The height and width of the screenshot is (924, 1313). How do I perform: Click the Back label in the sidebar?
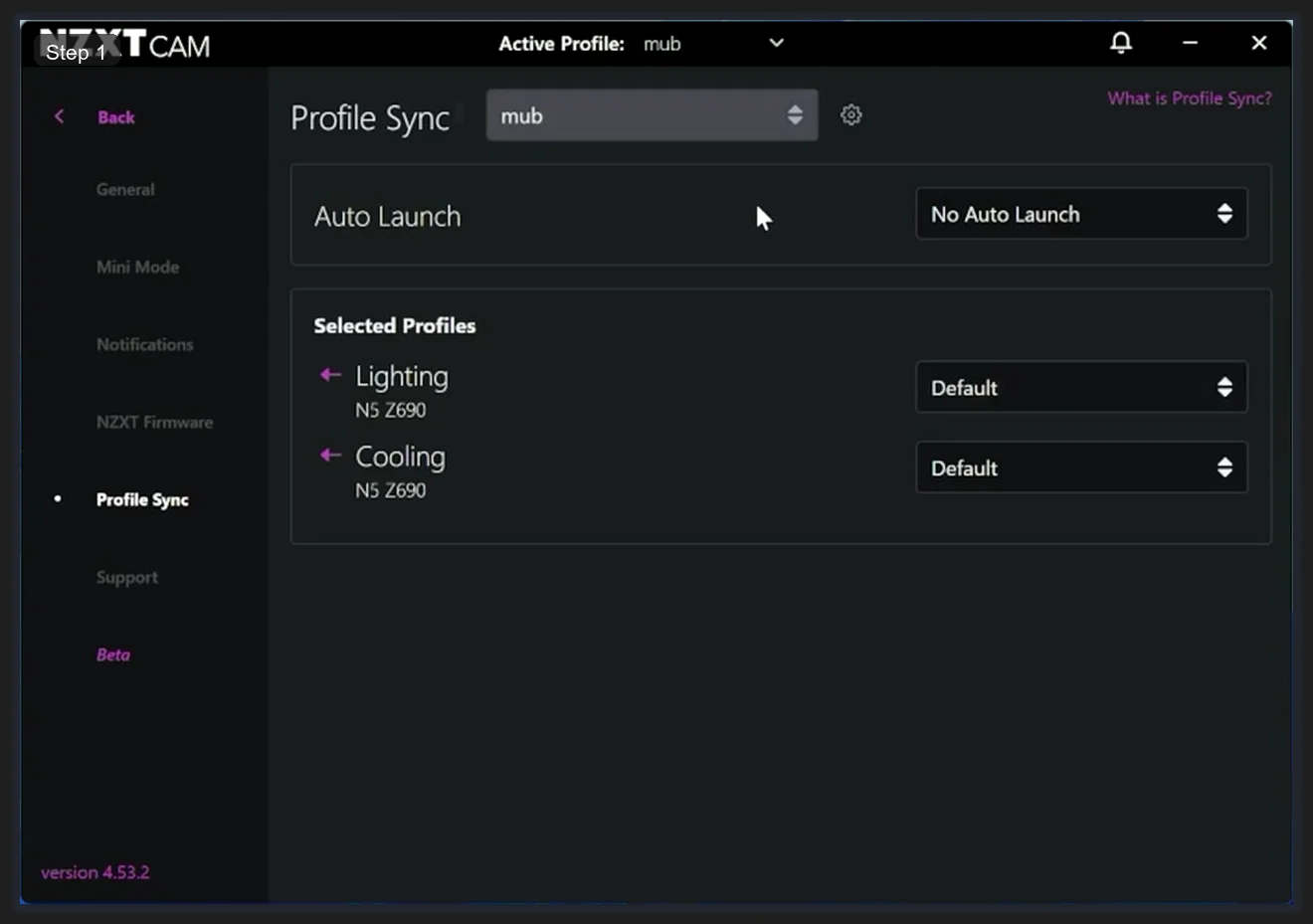tap(116, 116)
